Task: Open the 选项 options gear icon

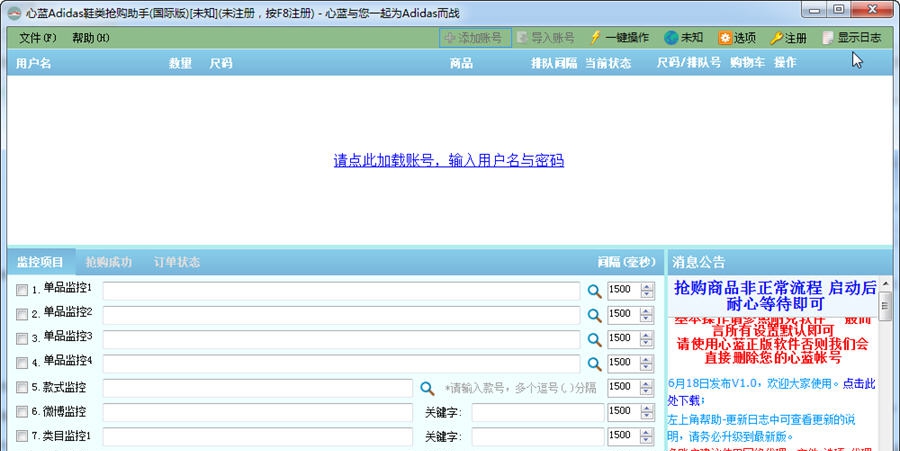Action: pos(737,38)
